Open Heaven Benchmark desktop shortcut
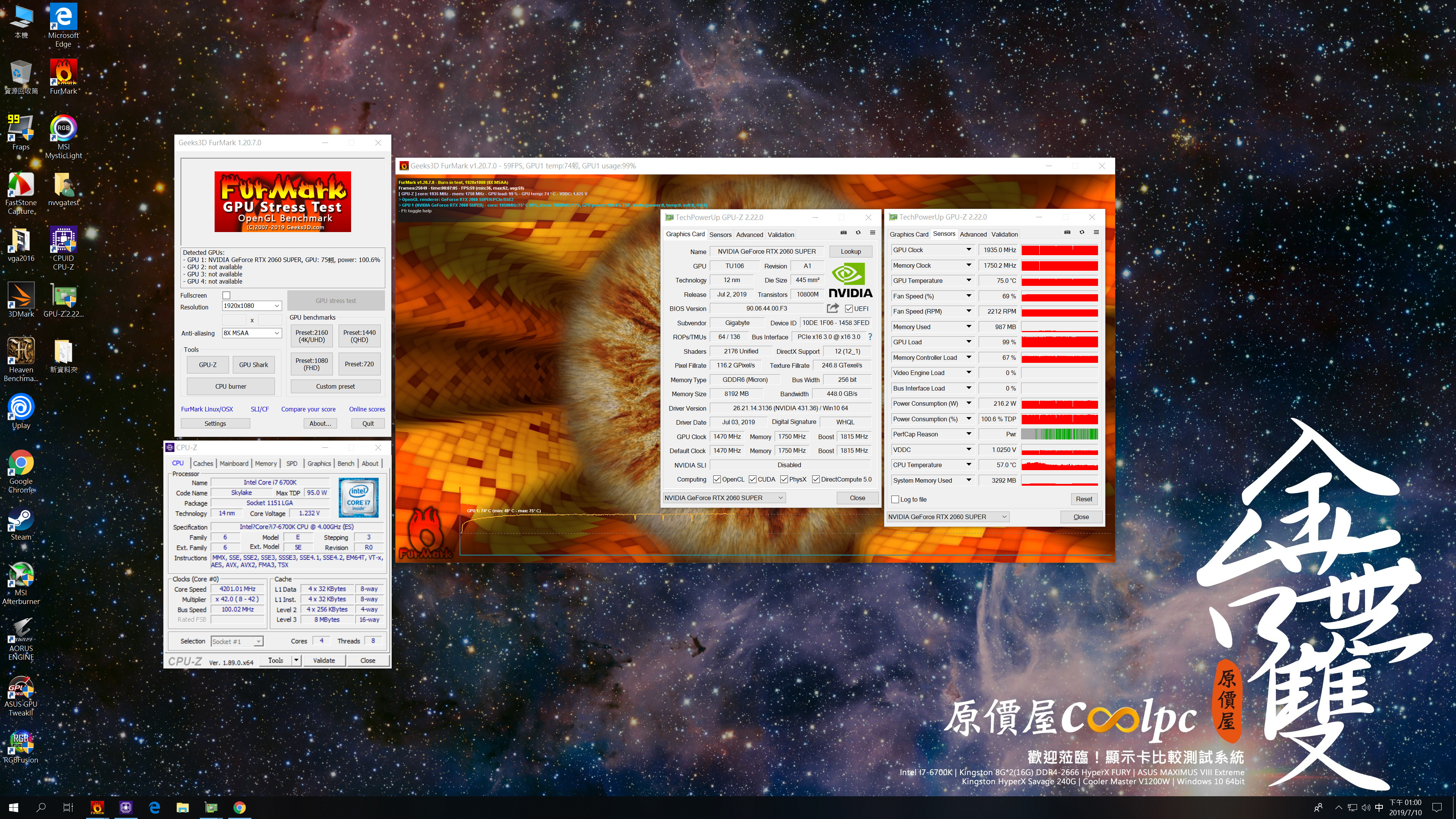This screenshot has width=1456, height=819. [x=21, y=360]
